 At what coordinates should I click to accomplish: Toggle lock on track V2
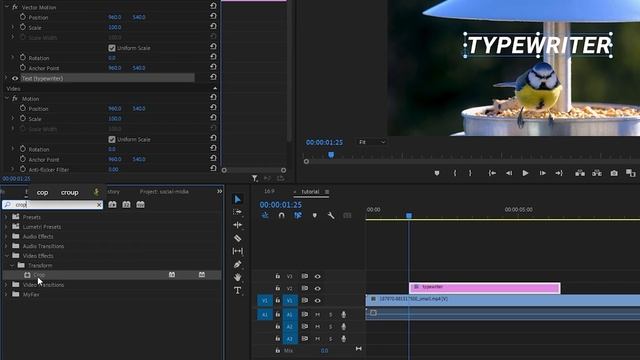[278, 288]
